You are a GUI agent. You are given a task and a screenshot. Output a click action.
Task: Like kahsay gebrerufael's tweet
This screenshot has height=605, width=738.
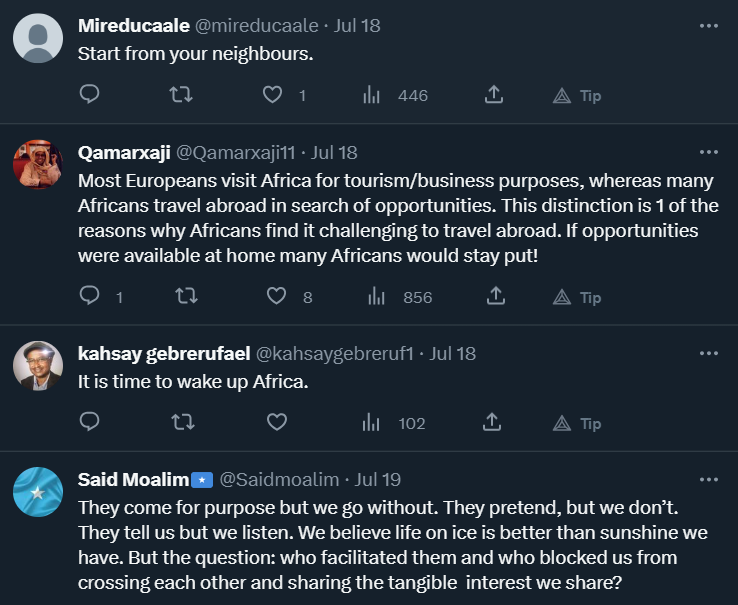tap(277, 423)
